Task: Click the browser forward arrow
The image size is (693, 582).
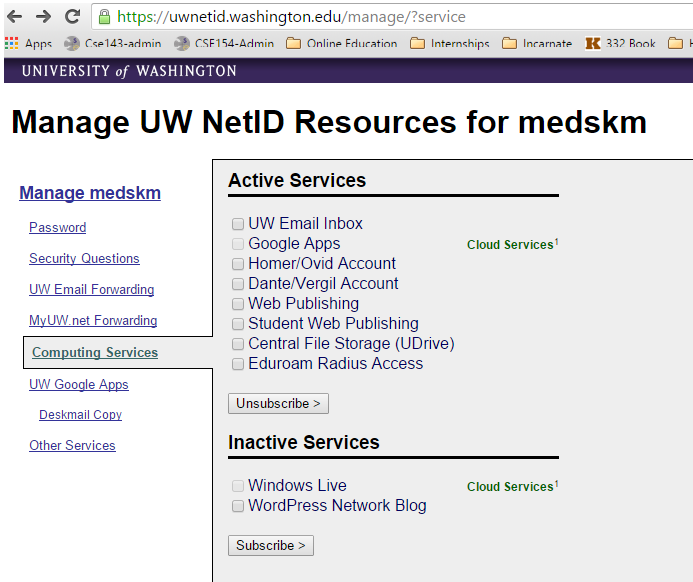Action: (x=43, y=16)
